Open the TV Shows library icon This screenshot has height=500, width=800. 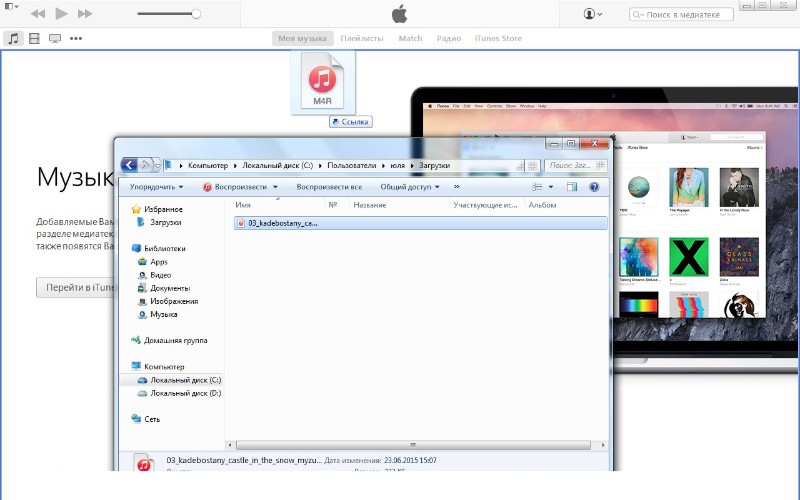pyautogui.click(x=54, y=38)
